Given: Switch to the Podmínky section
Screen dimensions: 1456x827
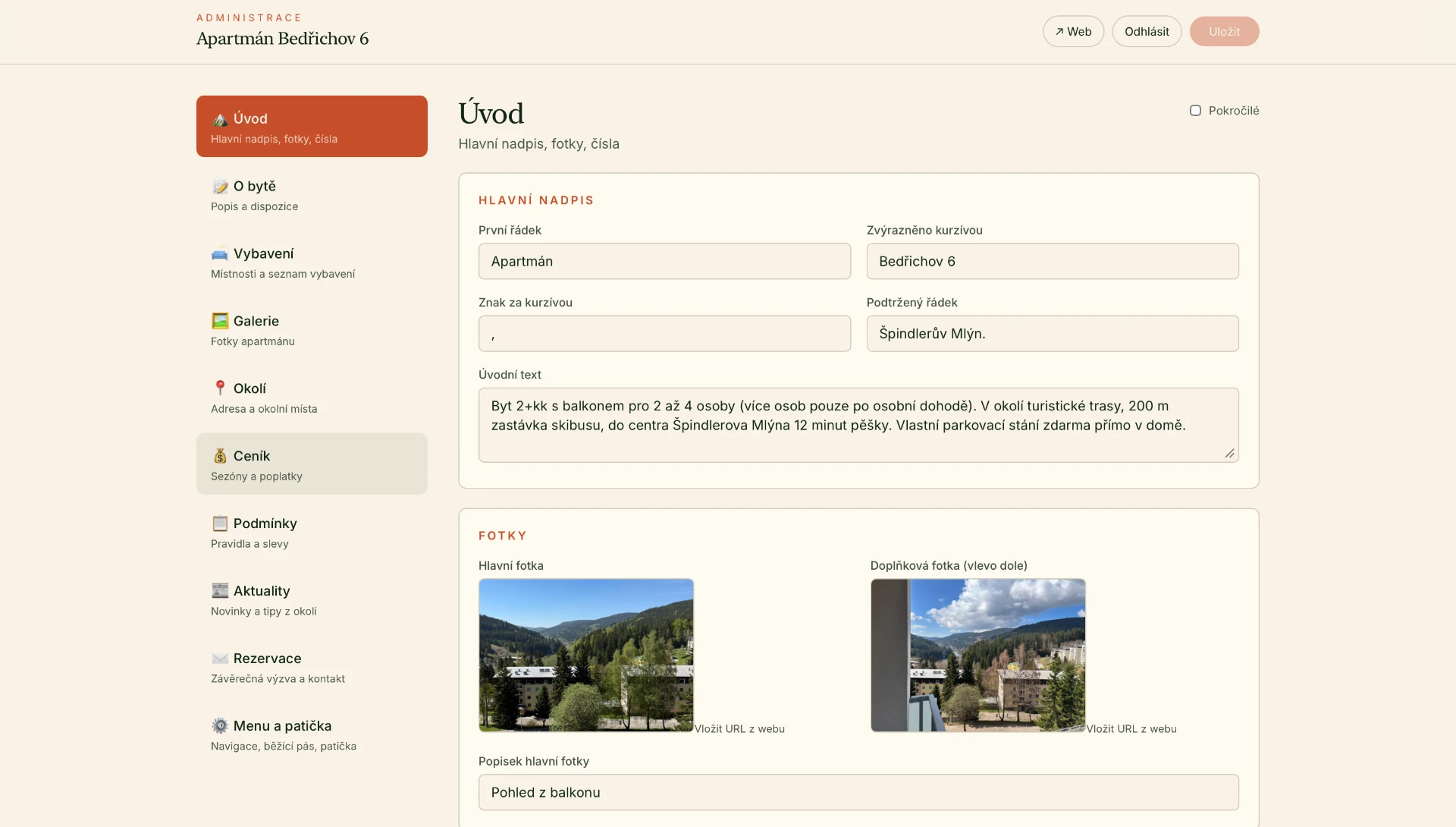Looking at the screenshot, I should pyautogui.click(x=312, y=532).
